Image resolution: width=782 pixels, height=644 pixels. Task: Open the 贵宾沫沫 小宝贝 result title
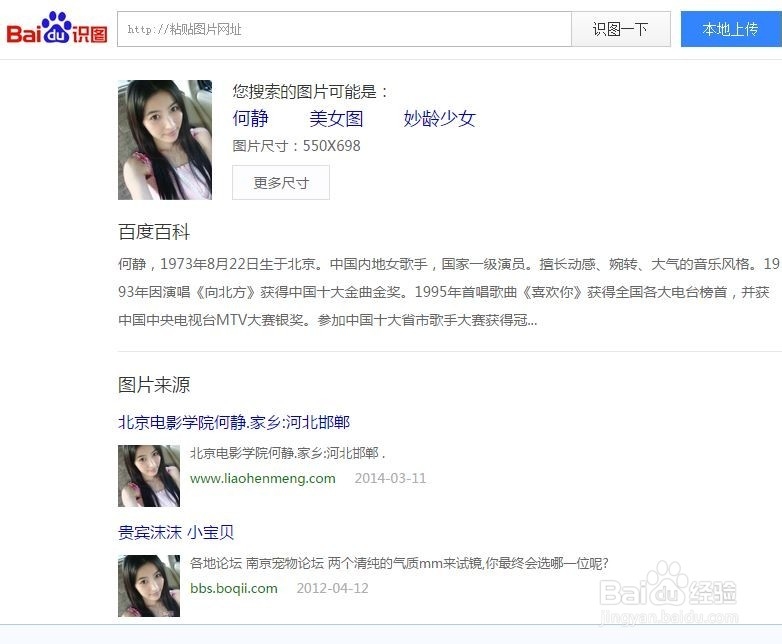coord(176,532)
